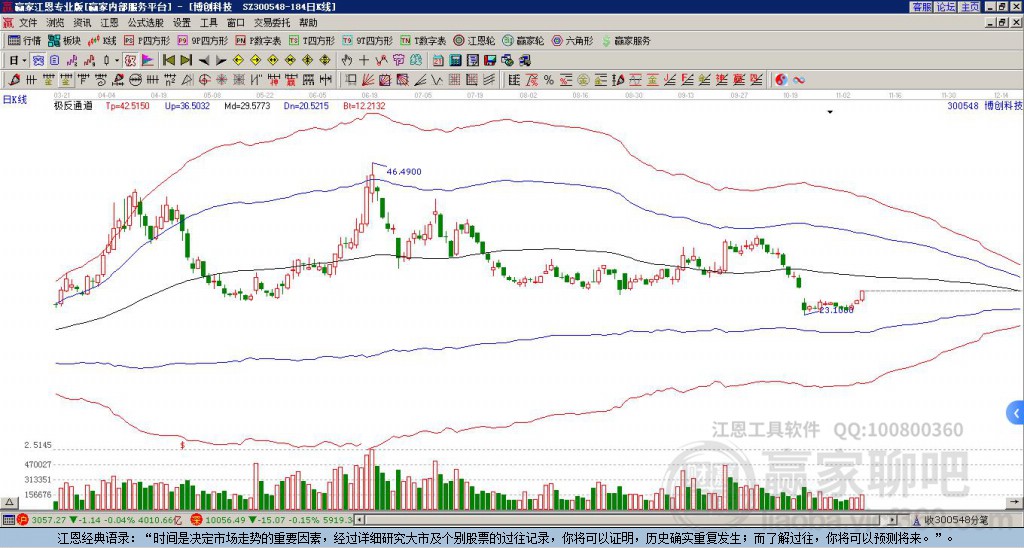The height and width of the screenshot is (548, 1024).
Task: Click the horizontal scrollbar right arrow
Action: point(893,520)
